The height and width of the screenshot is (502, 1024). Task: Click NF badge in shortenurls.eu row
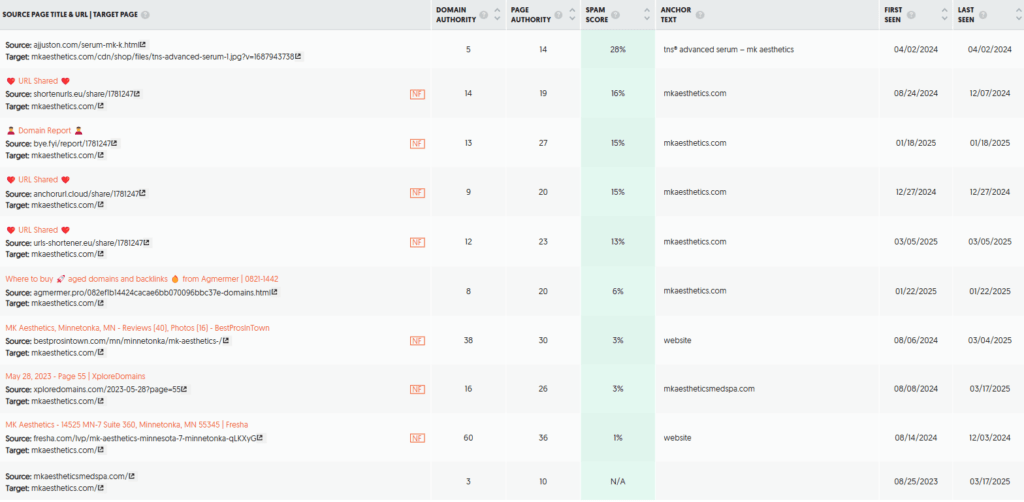click(417, 94)
